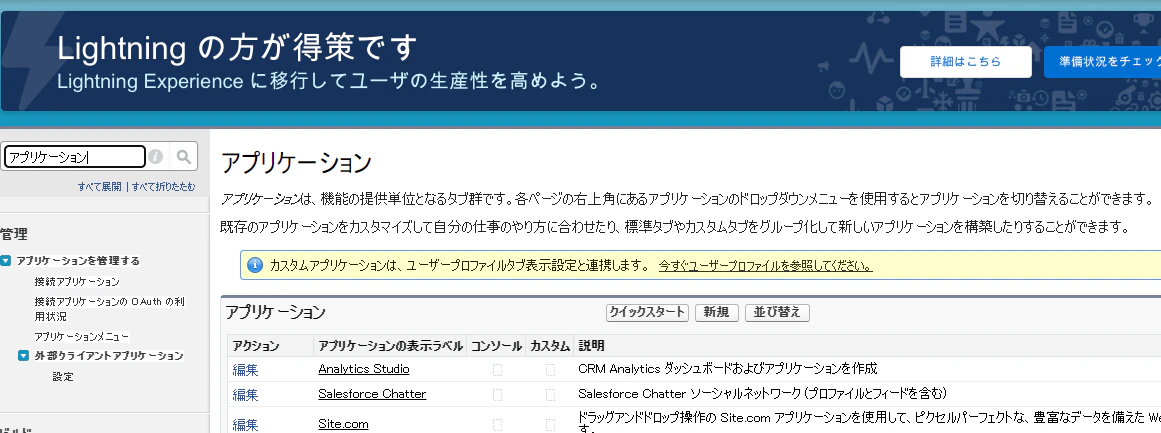This screenshot has height=433, width=1161.
Task: Click the 並び替え button
Action: 777,312
